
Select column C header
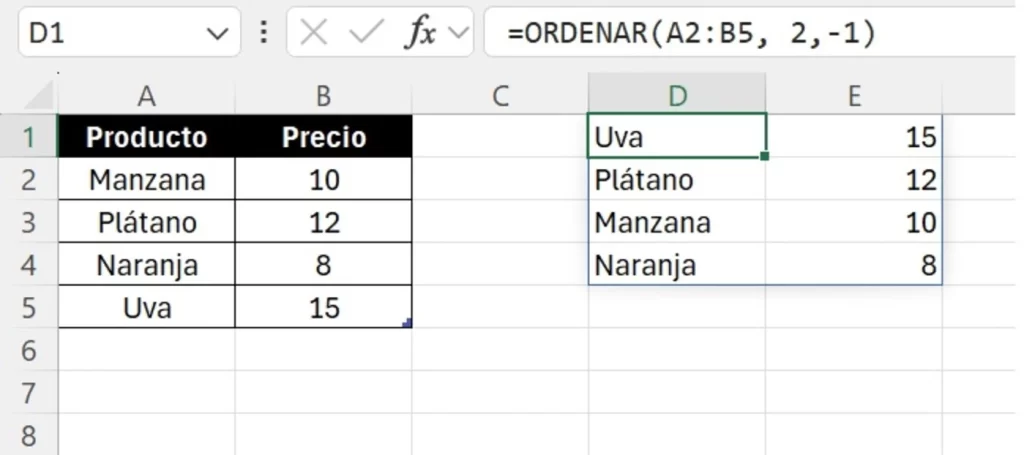click(500, 96)
